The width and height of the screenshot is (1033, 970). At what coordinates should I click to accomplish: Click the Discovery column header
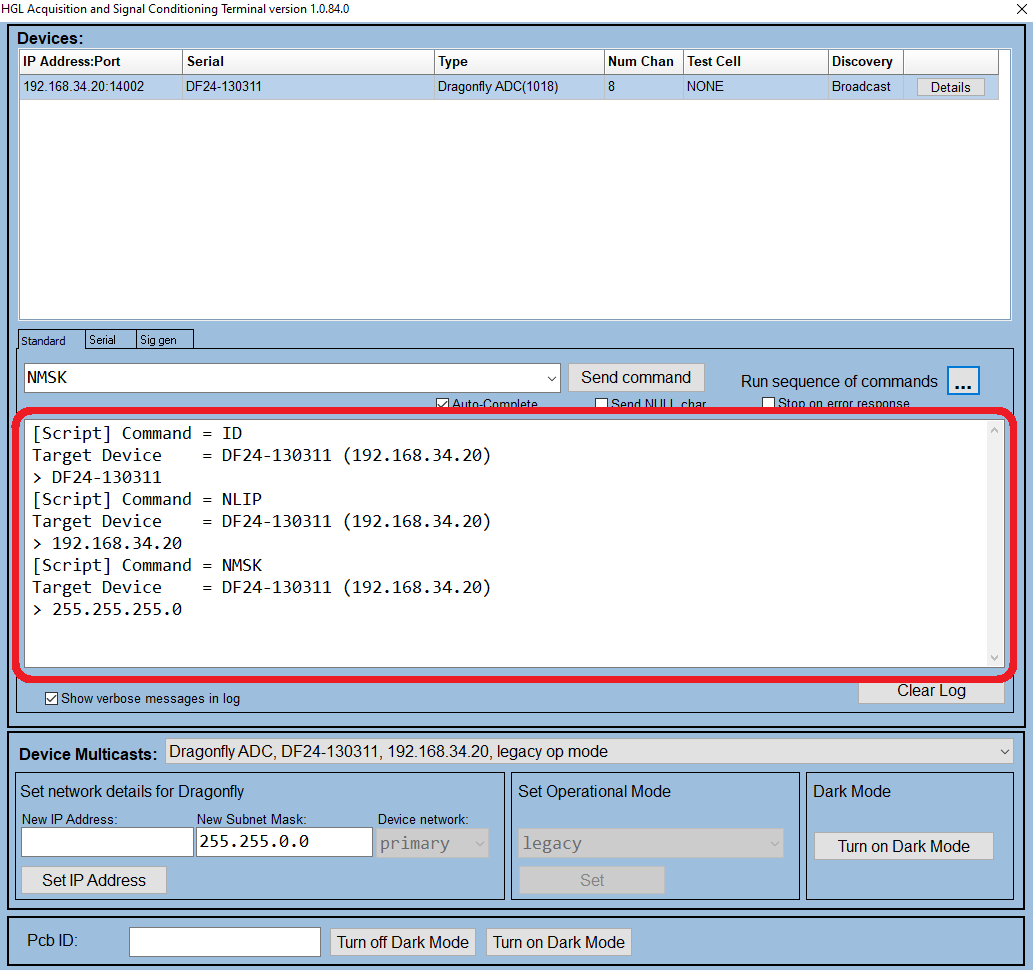[865, 62]
